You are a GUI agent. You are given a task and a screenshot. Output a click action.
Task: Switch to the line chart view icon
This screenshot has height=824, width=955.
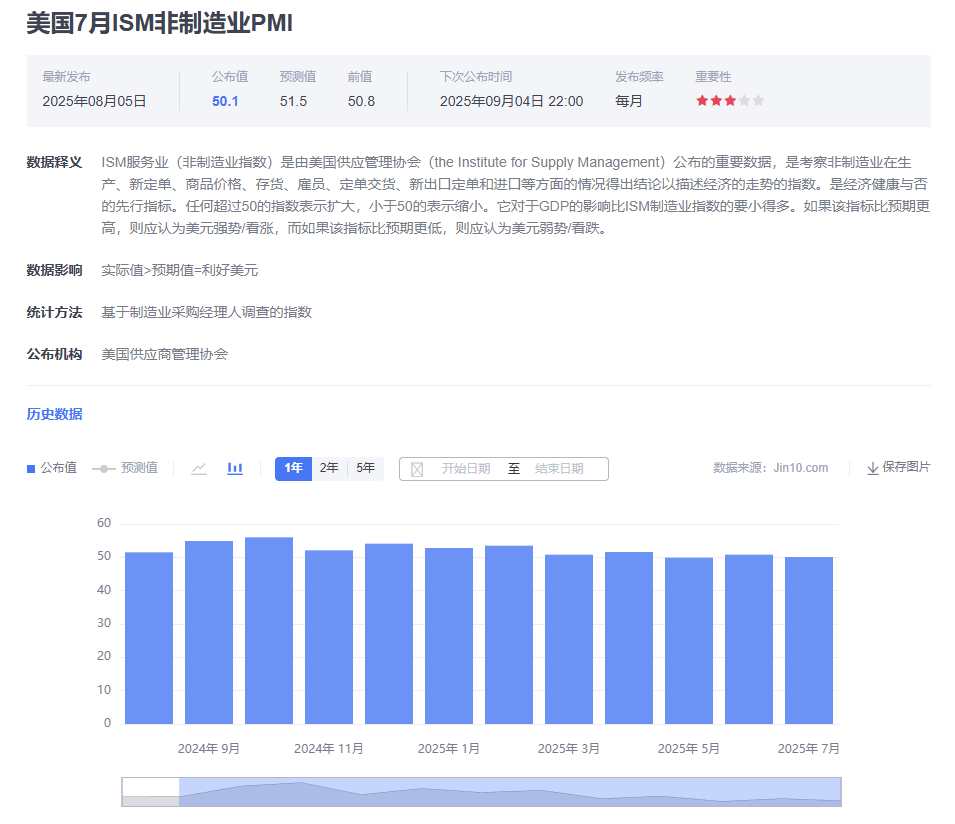tap(199, 468)
